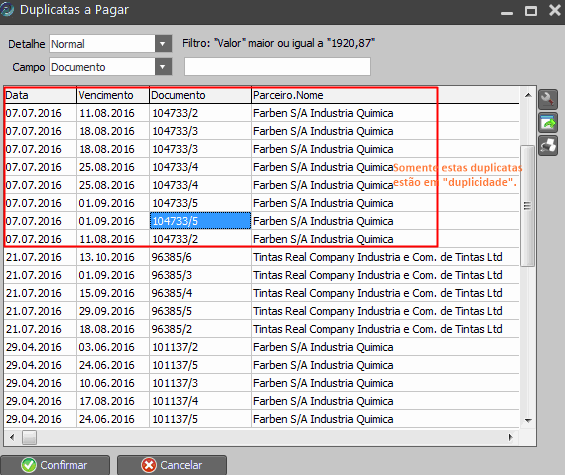This screenshot has height=475, width=565.
Task: Click the Cancelar button
Action: (172, 465)
